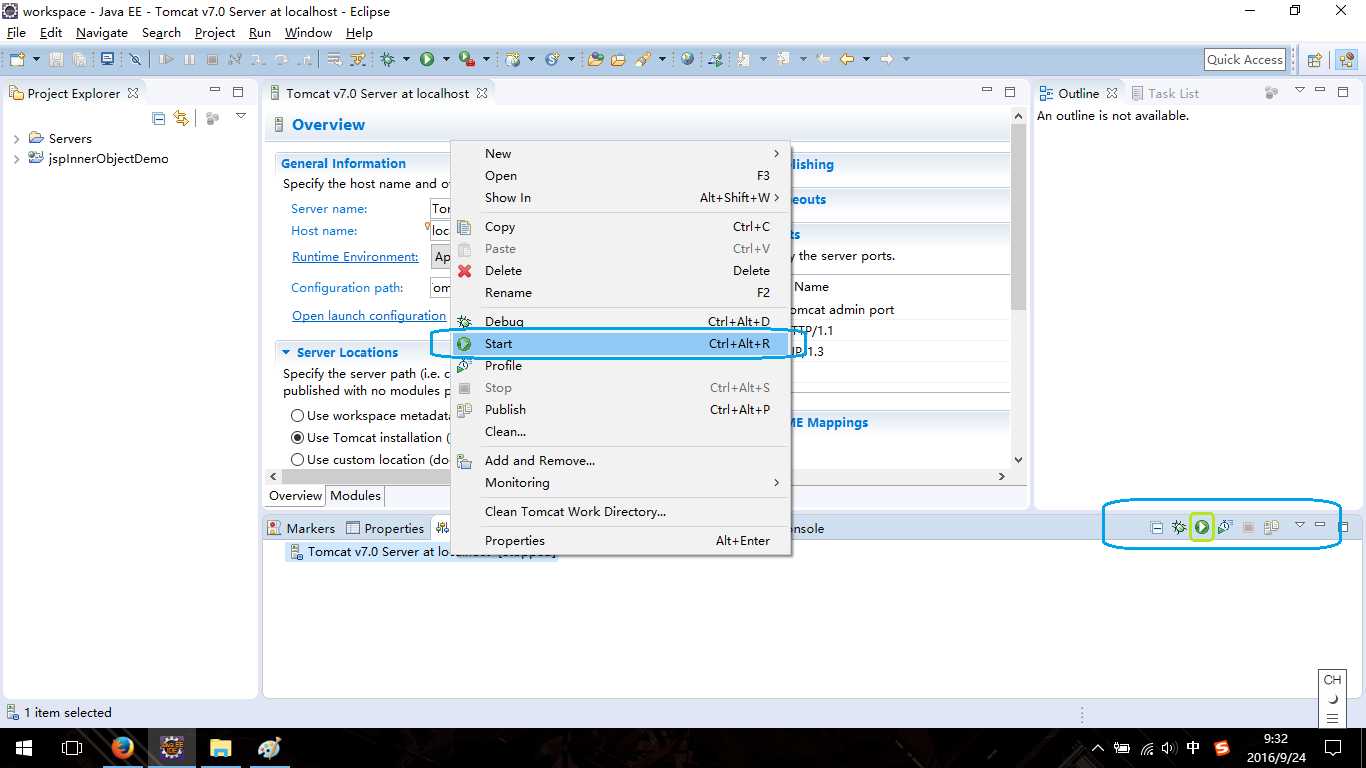Viewport: 1366px width, 768px height.
Task: Choose Start from the context menu
Action: 621,344
